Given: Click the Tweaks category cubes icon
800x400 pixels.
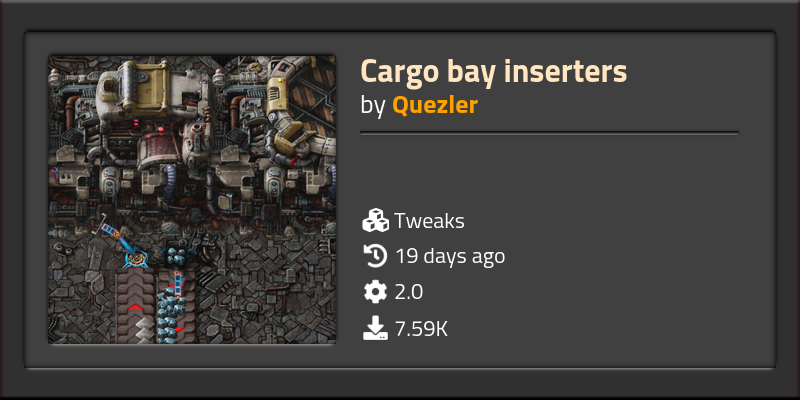Looking at the screenshot, I should (x=375, y=221).
